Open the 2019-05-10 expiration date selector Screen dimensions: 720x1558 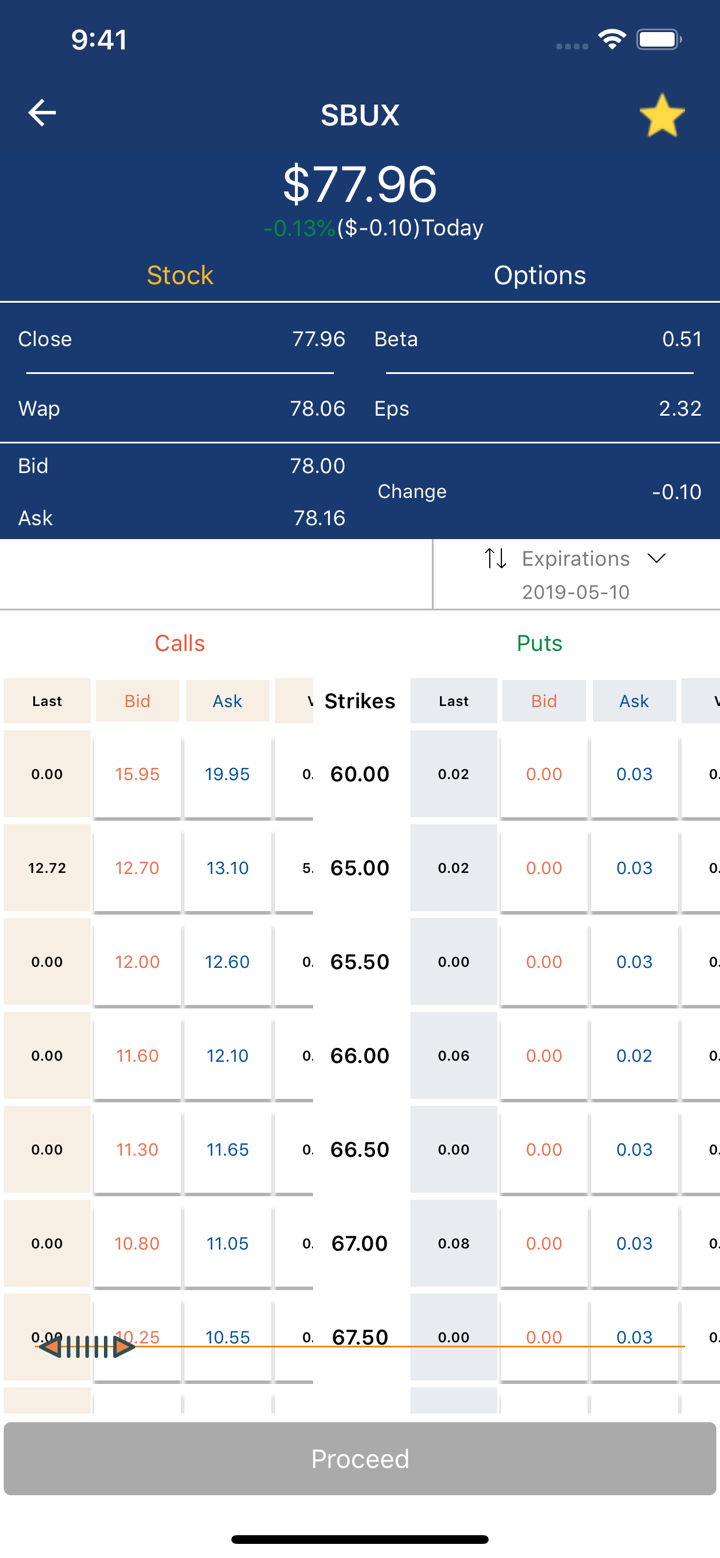576,592
